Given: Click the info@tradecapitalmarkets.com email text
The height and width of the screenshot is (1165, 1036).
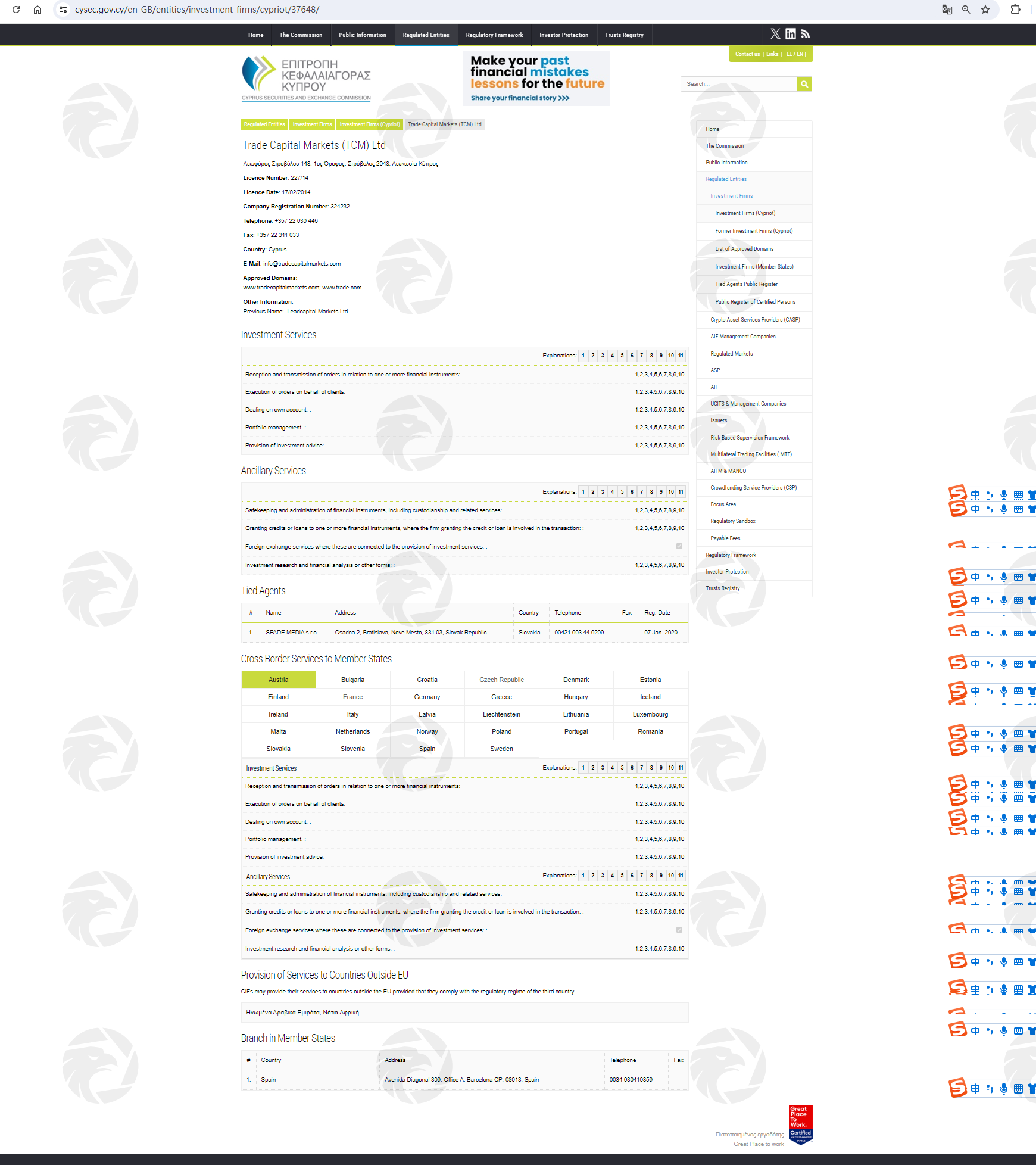Looking at the screenshot, I should tap(302, 264).
